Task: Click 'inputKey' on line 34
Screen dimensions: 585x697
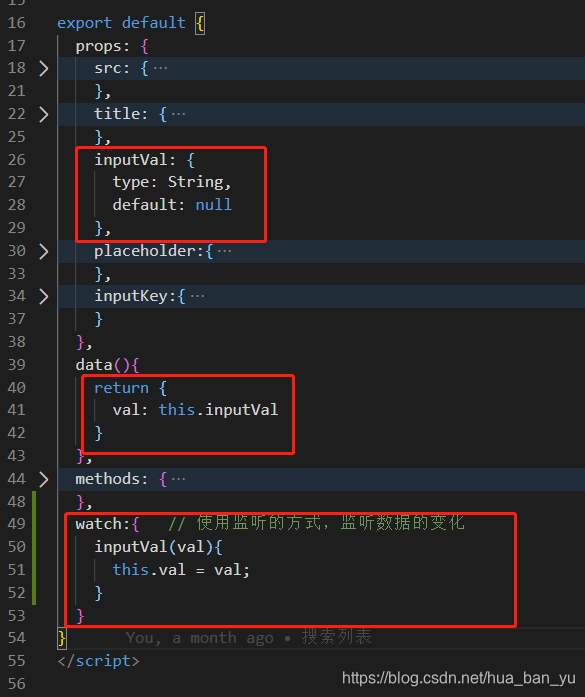Action: point(131,296)
